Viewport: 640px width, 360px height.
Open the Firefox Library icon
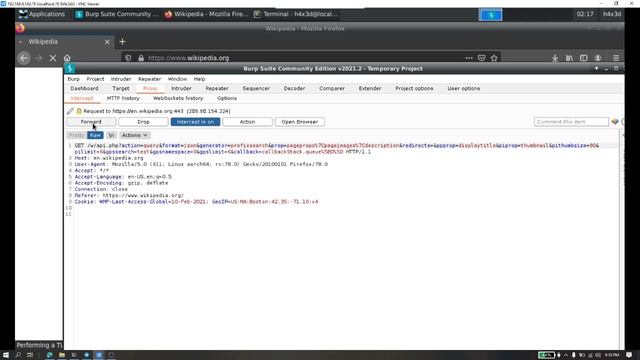(569, 58)
